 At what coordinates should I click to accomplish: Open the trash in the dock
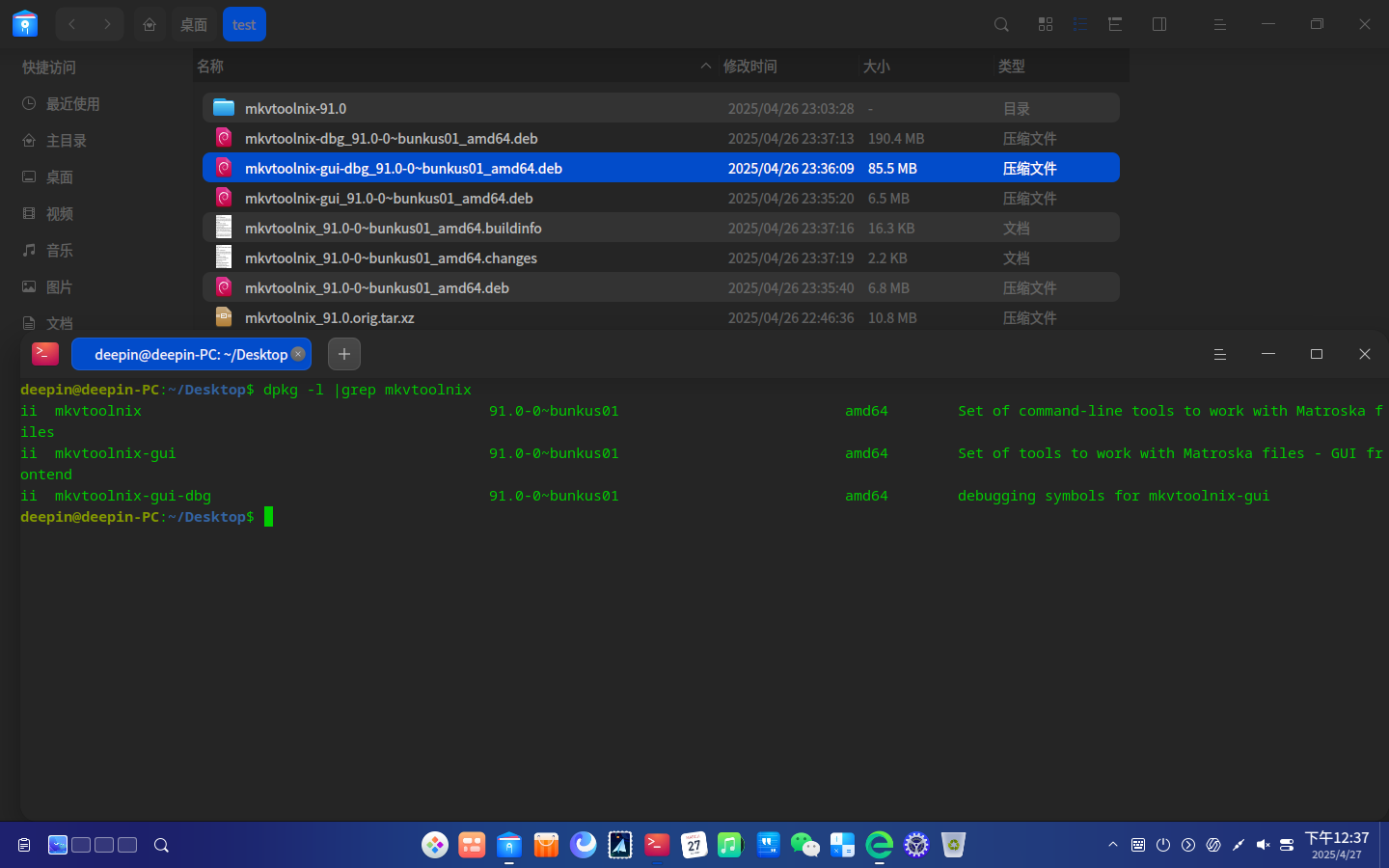click(953, 845)
